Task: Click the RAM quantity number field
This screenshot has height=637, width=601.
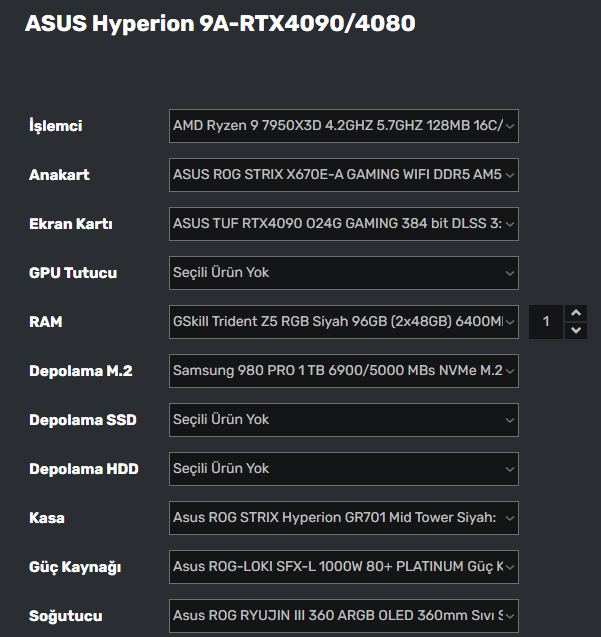Action: click(x=546, y=322)
